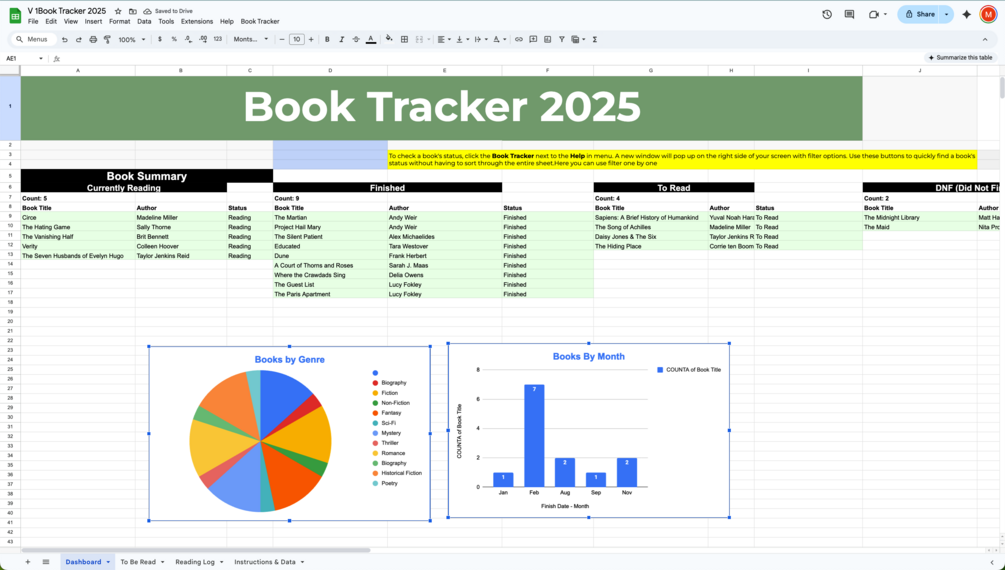The width and height of the screenshot is (1005, 570).
Task: Redo the last action
Action: pos(78,39)
